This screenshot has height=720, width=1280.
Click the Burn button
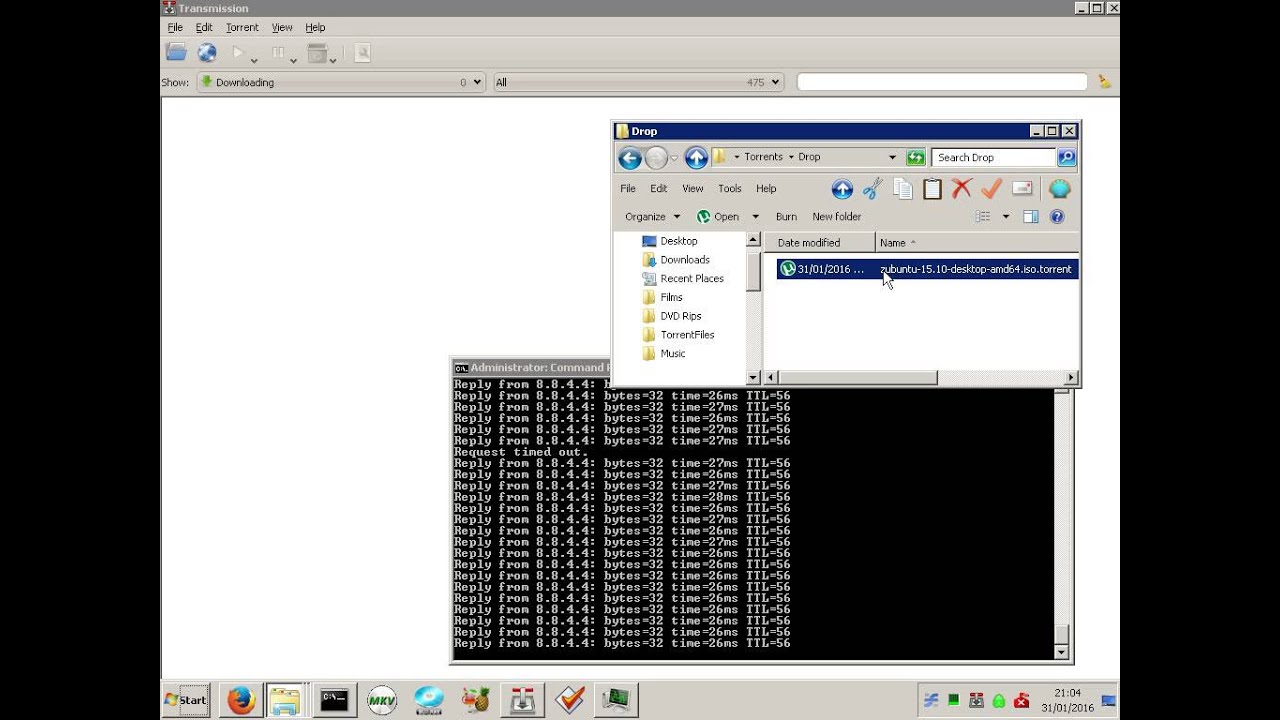point(786,216)
